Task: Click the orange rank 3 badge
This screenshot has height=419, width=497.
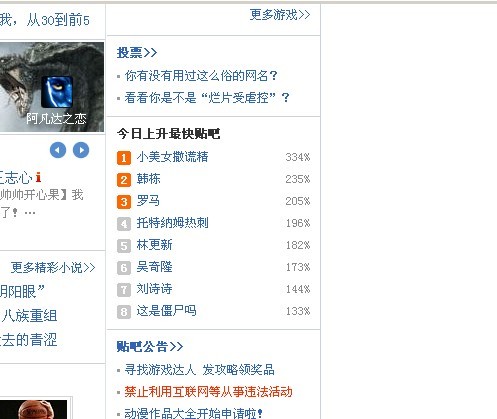Action: 124,202
